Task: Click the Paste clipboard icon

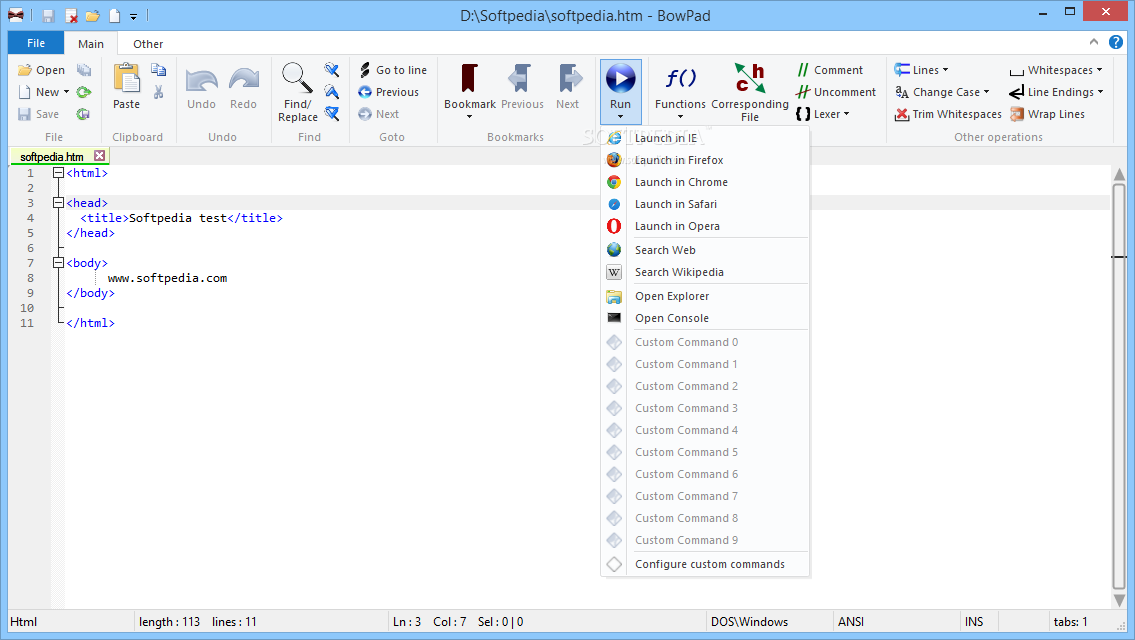Action: [x=127, y=78]
